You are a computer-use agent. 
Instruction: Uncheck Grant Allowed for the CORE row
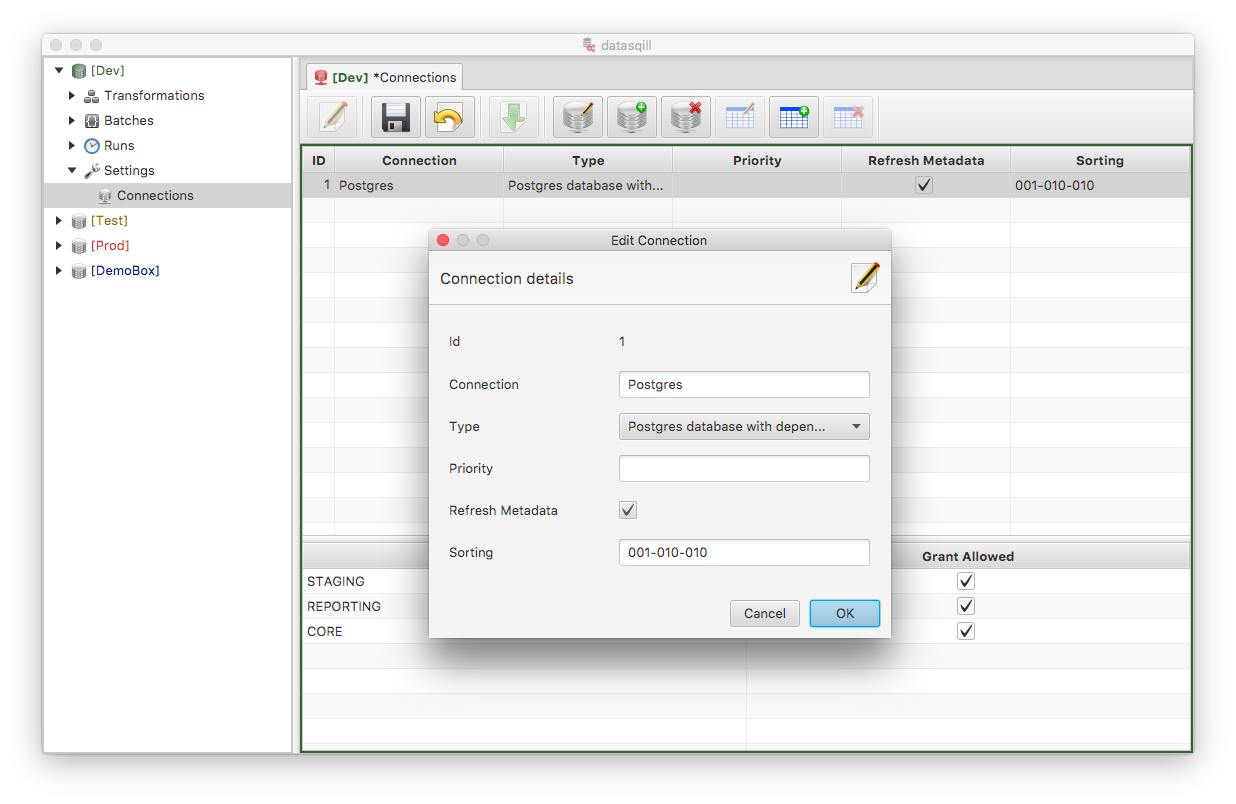click(x=966, y=631)
